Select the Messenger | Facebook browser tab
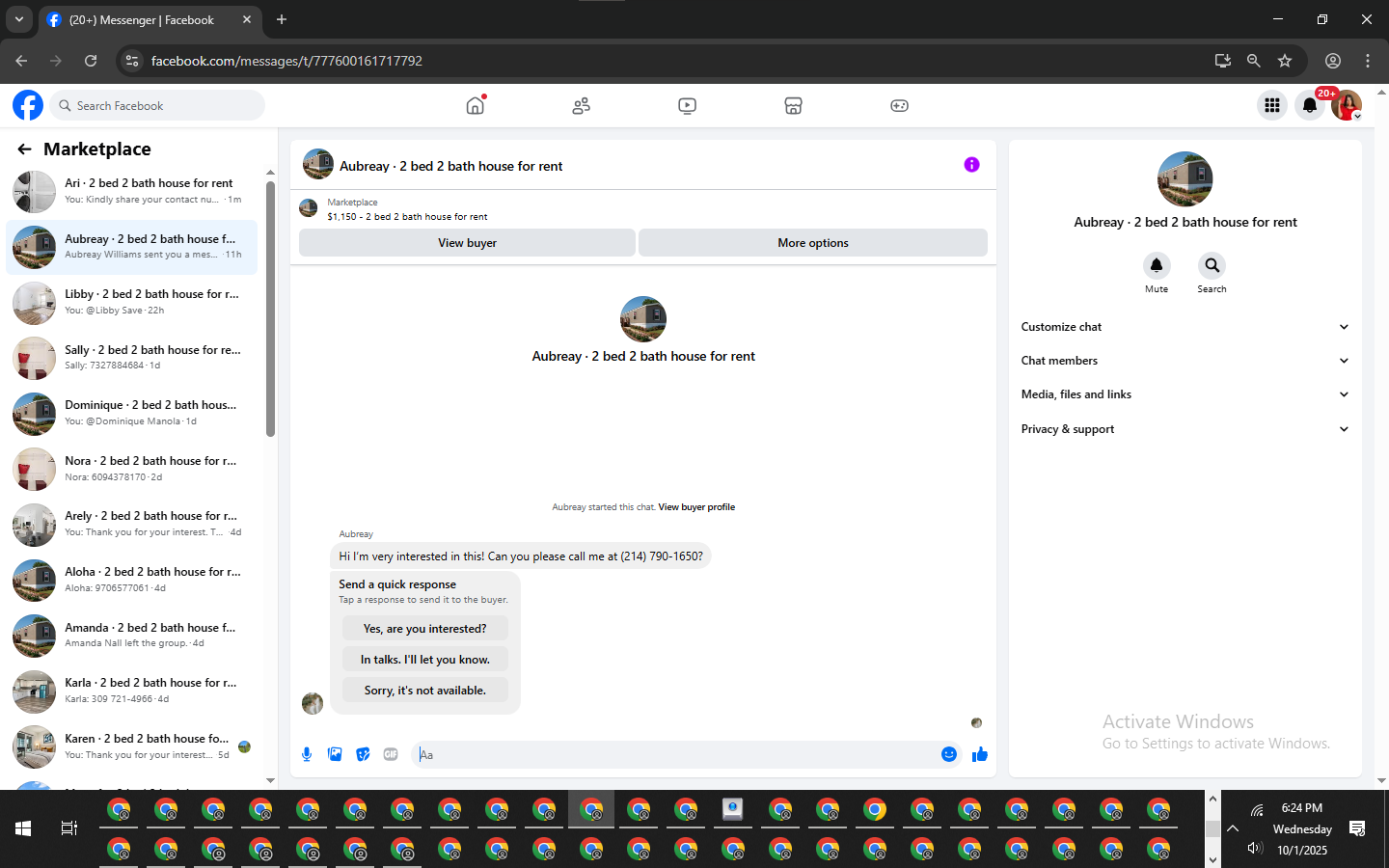The image size is (1389, 868). point(150,19)
